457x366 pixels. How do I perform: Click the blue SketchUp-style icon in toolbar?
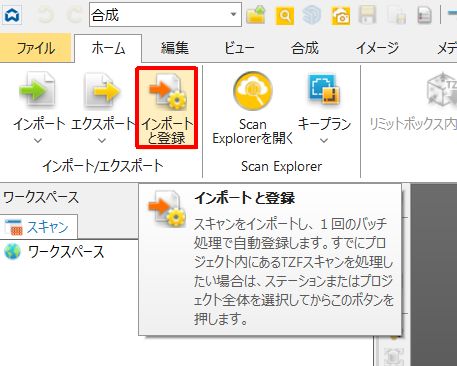point(312,15)
